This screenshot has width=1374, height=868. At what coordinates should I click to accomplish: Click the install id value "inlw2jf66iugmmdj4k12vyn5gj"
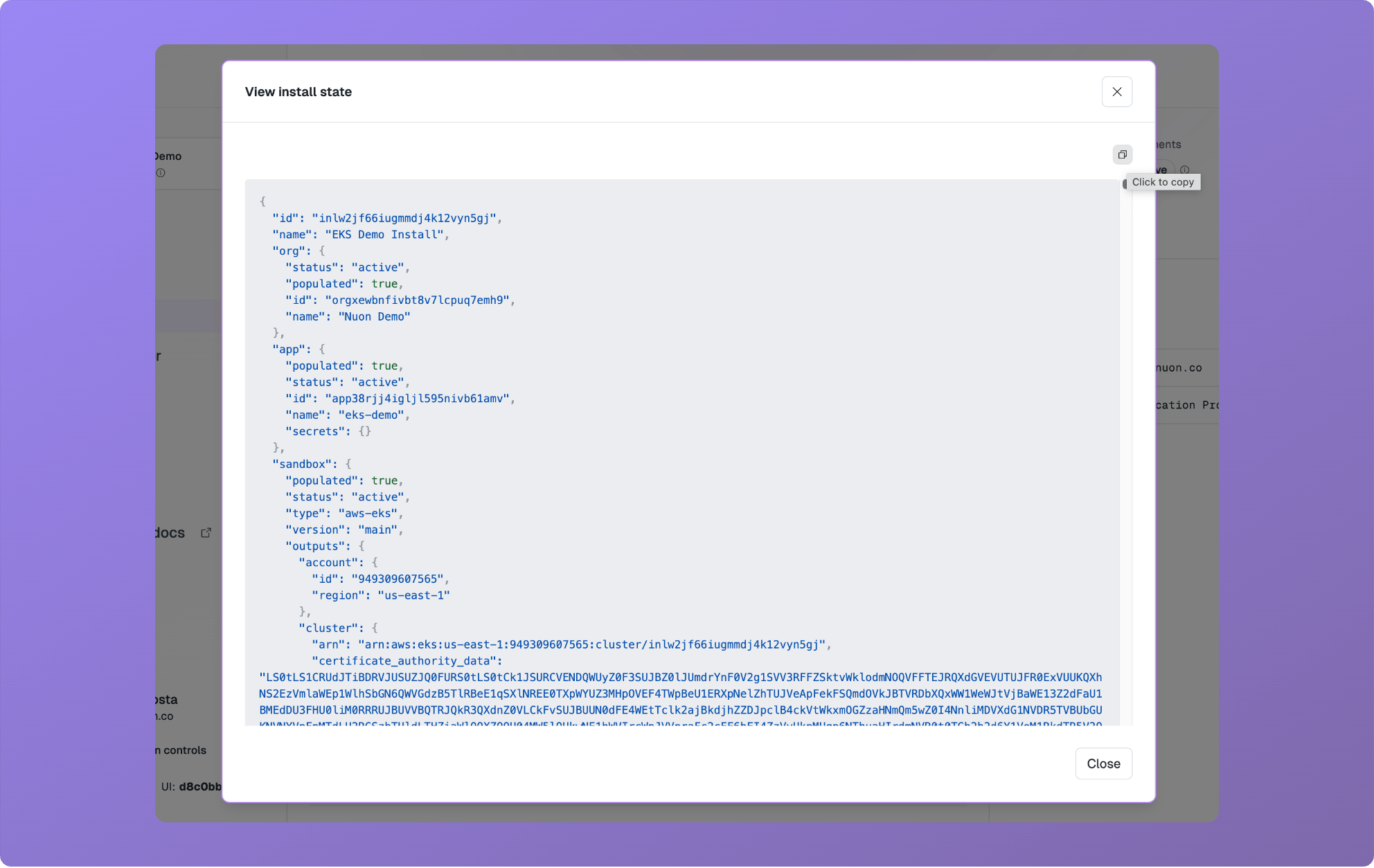point(404,218)
